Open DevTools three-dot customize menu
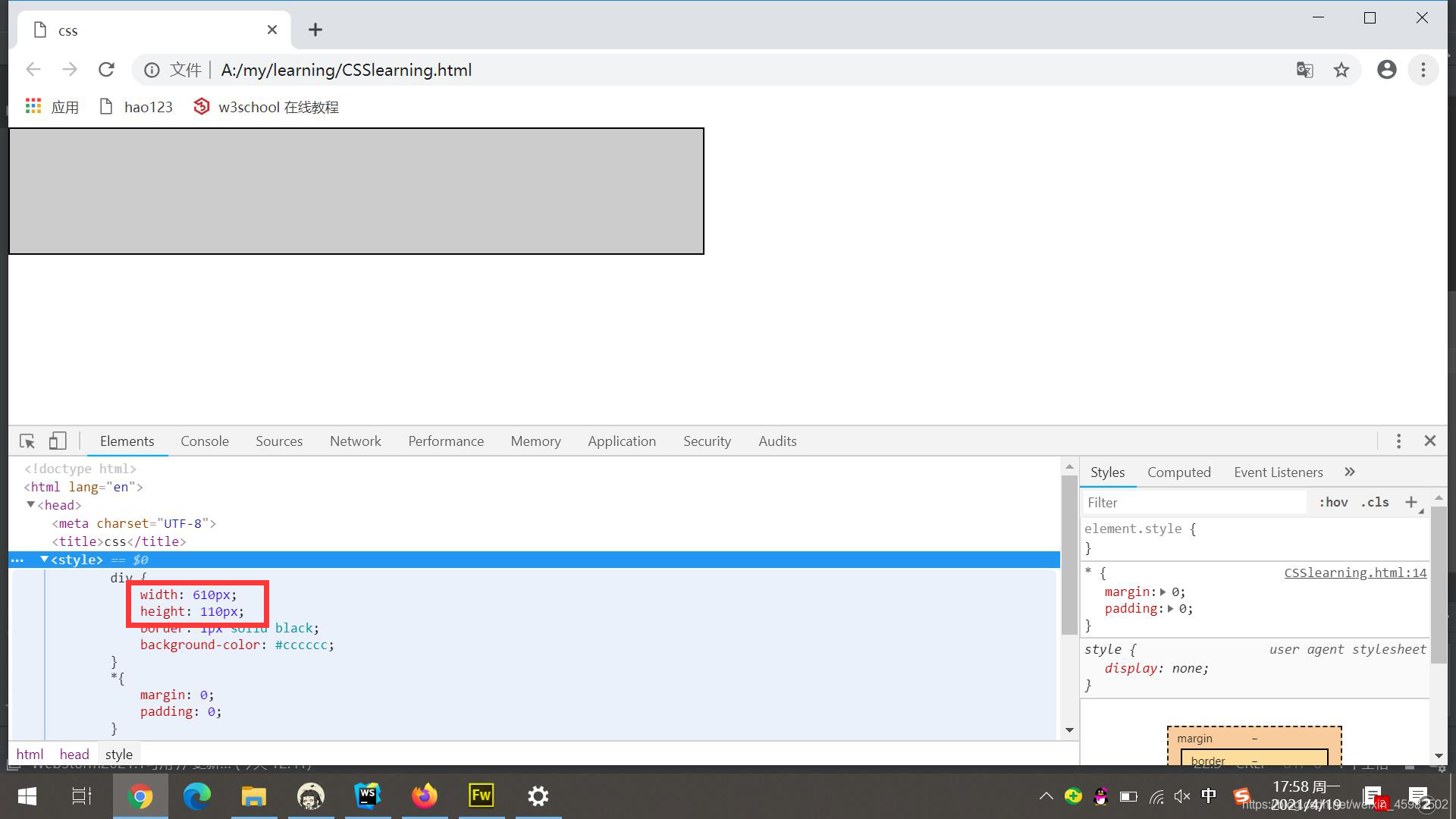Image resolution: width=1456 pixels, height=819 pixels. coord(1399,441)
